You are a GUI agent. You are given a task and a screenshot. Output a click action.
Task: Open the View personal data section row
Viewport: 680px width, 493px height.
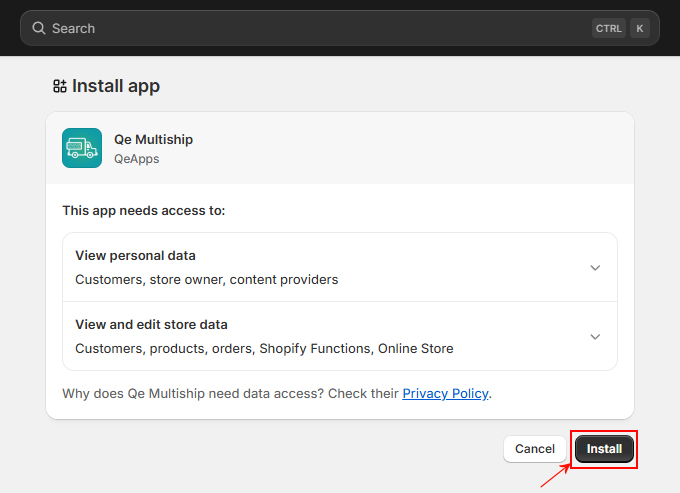tap(340, 267)
